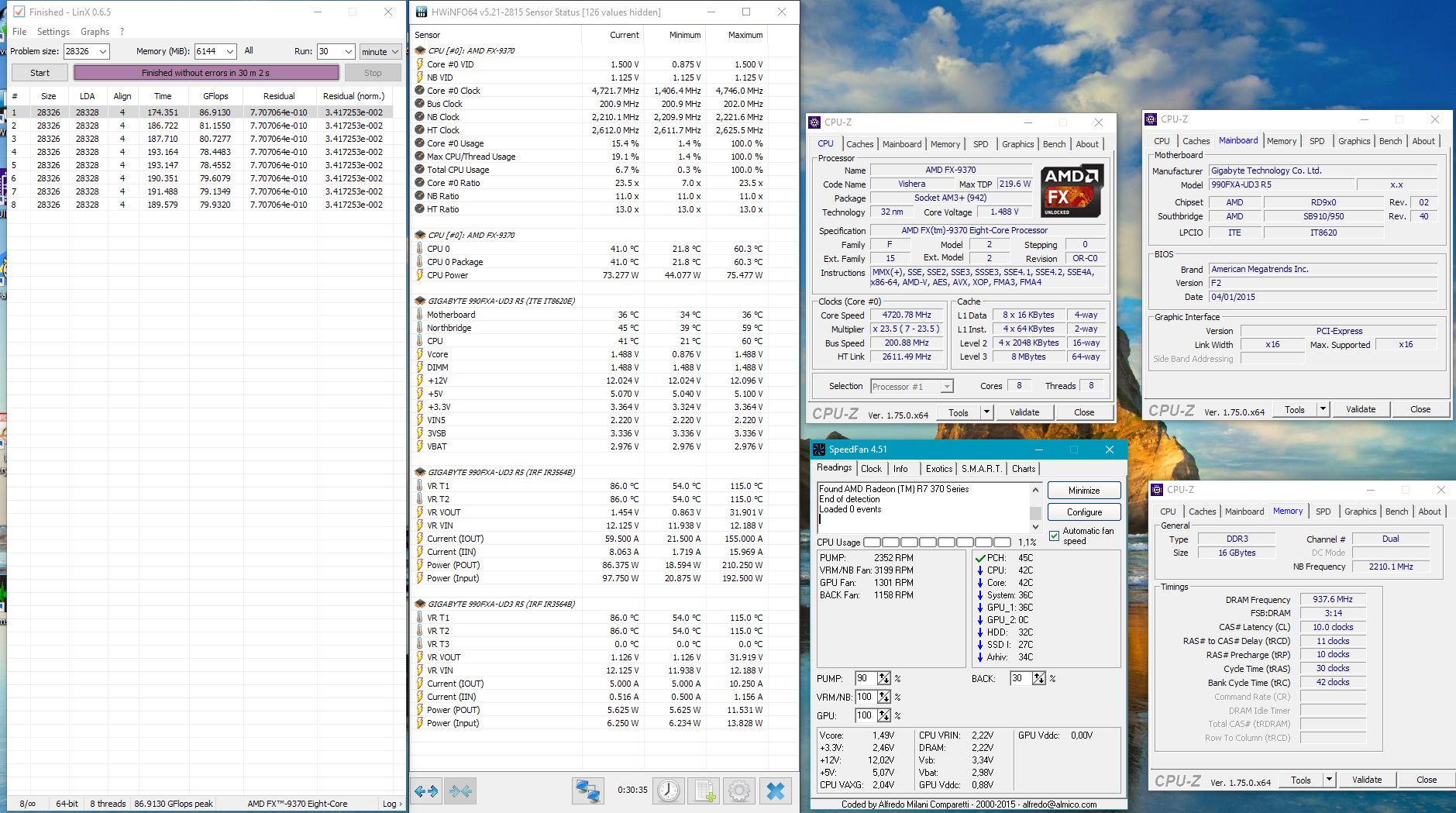
Task: Toggle the Automatic fan speed checkbox
Action: tap(1054, 536)
